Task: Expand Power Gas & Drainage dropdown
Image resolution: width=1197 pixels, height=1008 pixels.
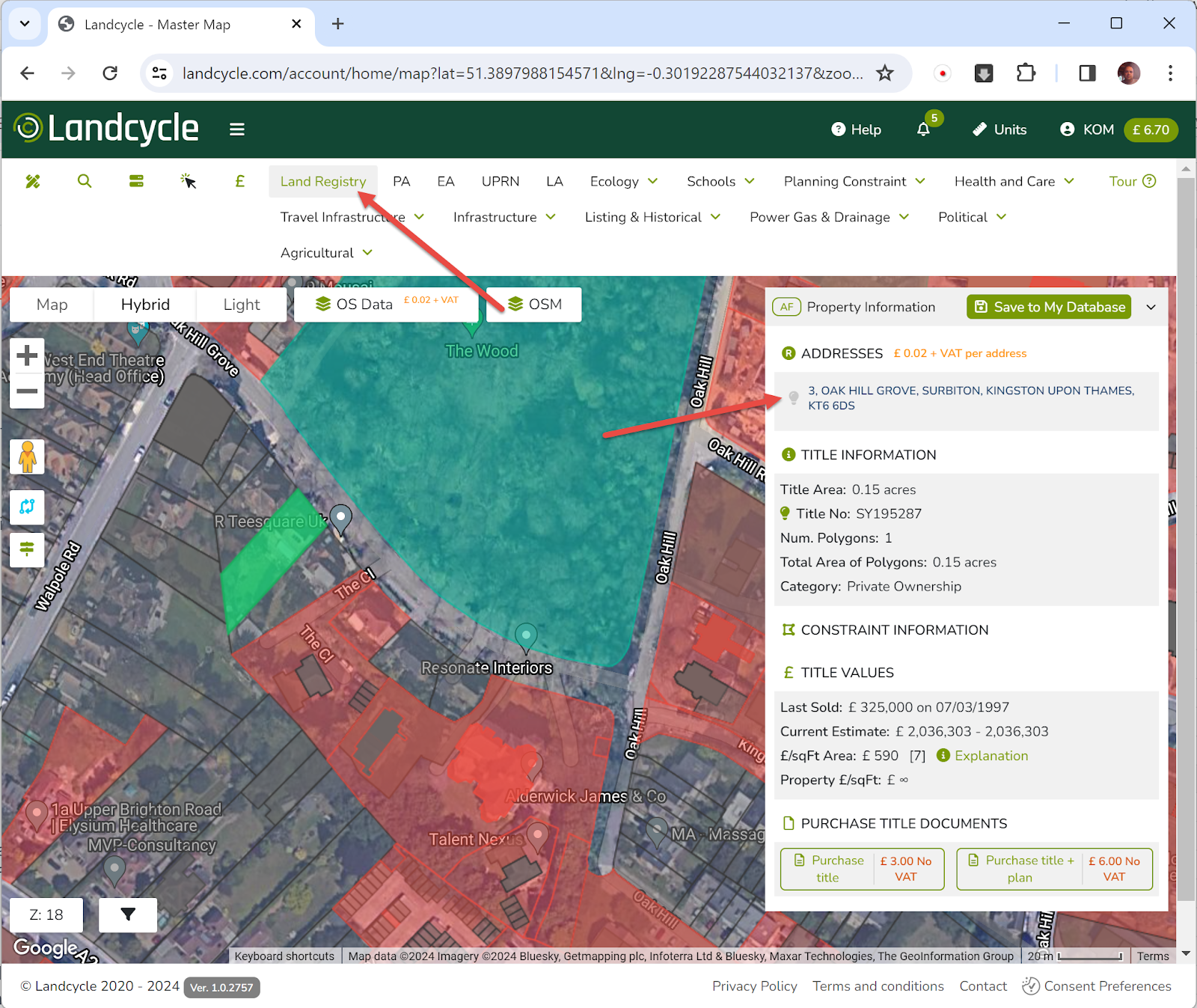Action: [x=829, y=217]
